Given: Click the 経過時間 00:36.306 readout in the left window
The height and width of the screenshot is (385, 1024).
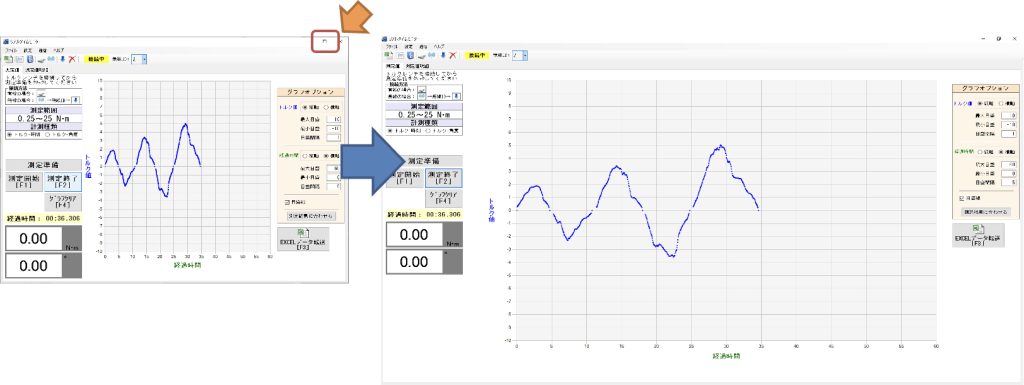Looking at the screenshot, I should (x=44, y=218).
